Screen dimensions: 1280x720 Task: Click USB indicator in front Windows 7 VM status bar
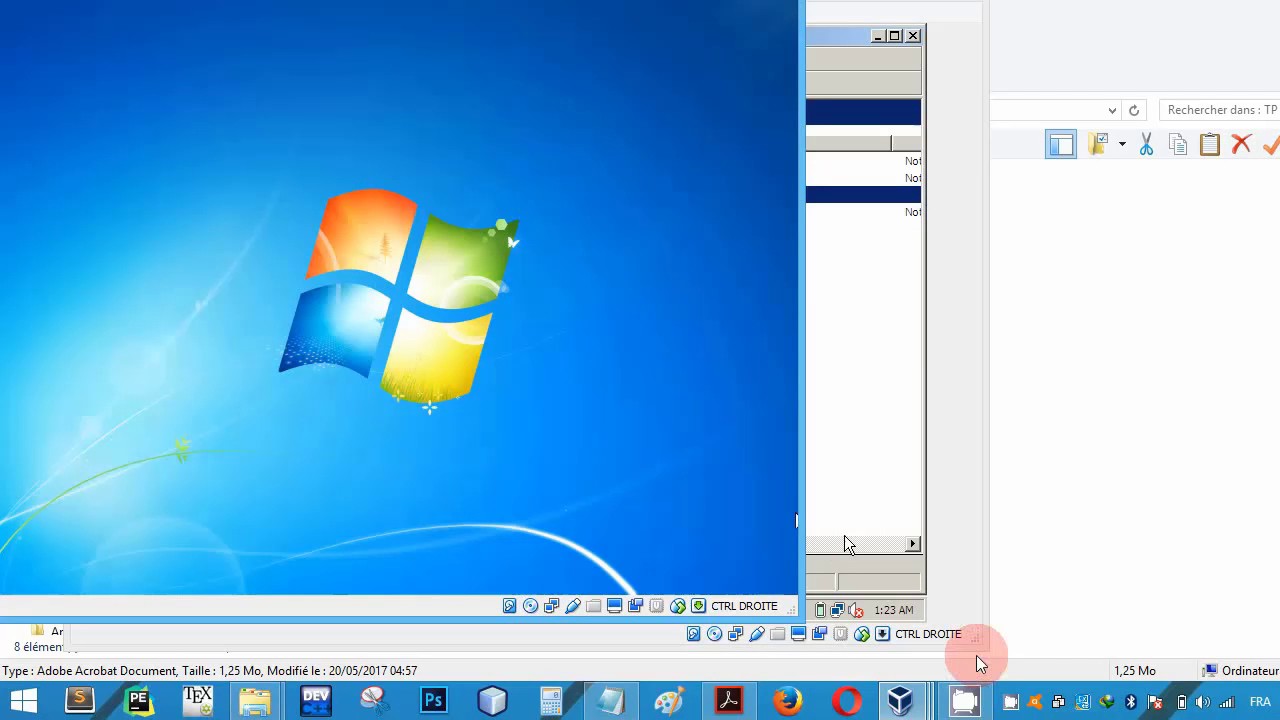573,606
